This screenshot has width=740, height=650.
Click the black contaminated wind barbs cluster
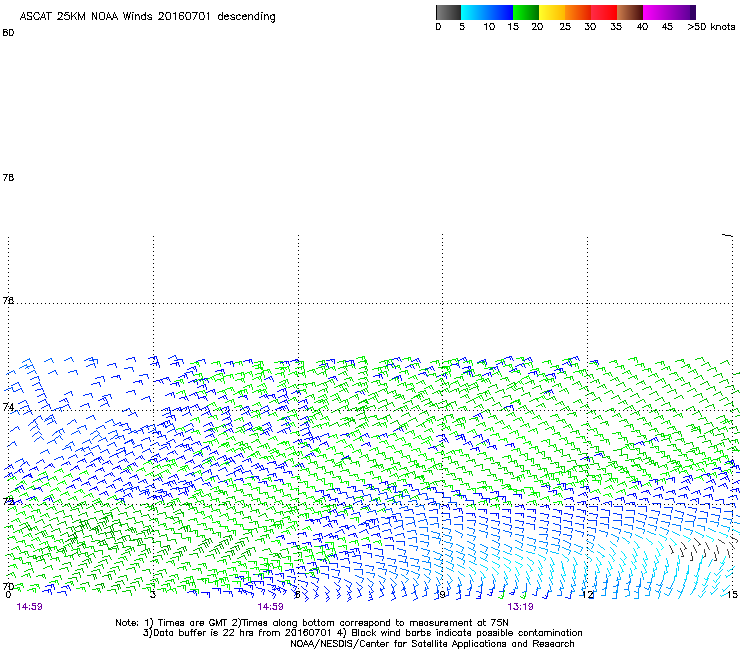click(701, 549)
